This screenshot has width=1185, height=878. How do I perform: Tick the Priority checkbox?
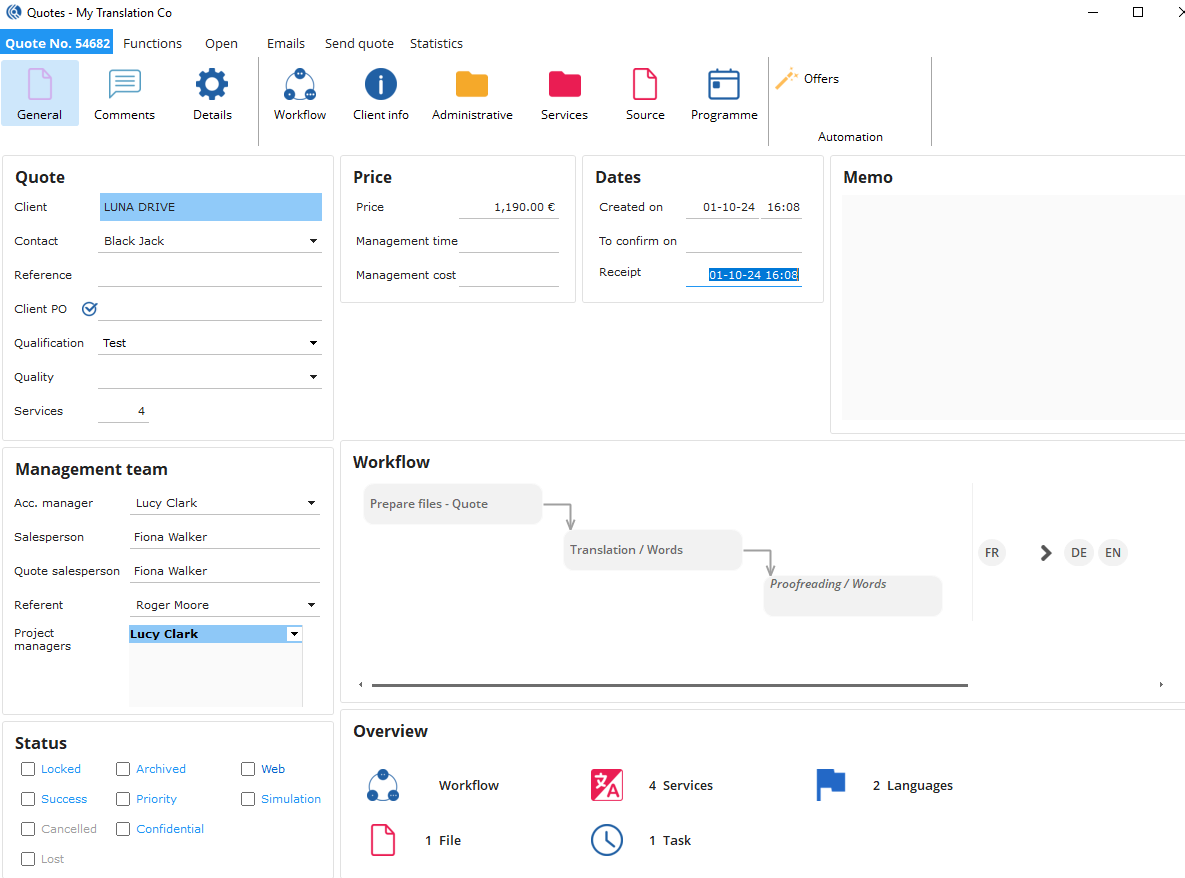pos(123,799)
